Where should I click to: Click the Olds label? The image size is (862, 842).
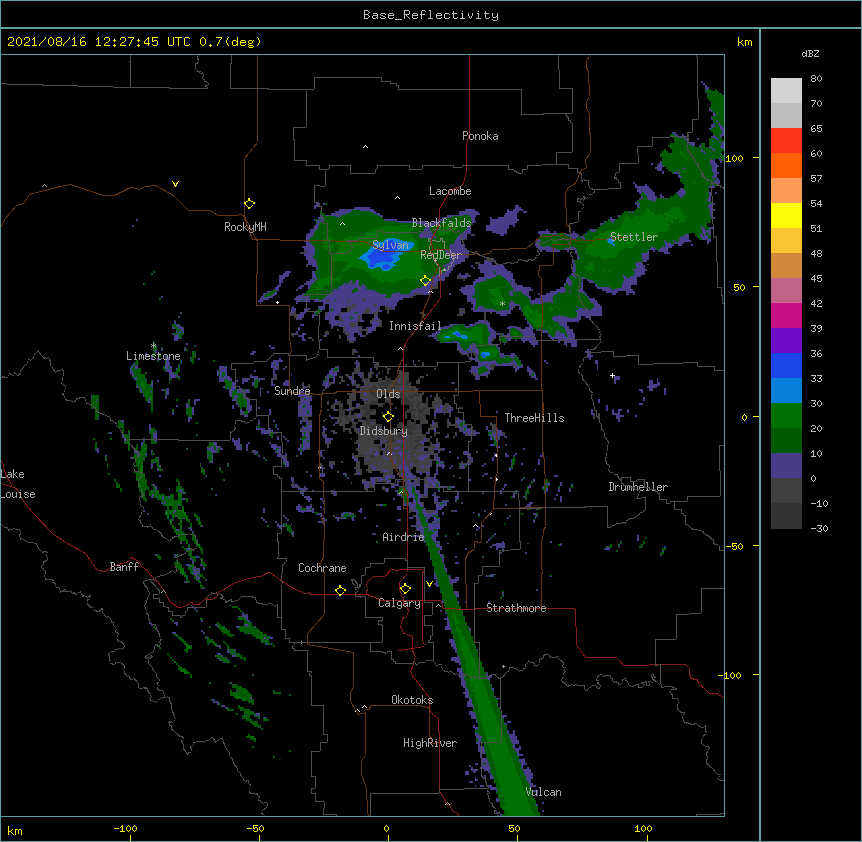388,394
